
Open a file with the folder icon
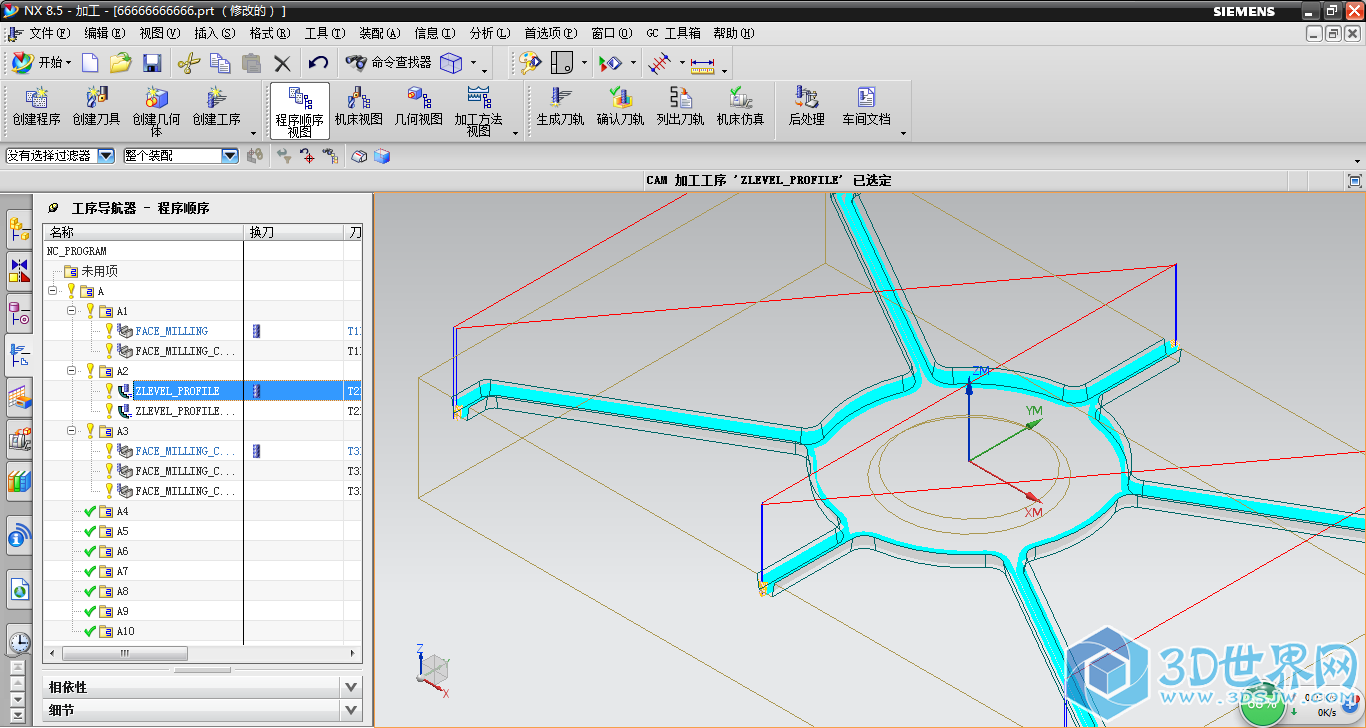click(x=121, y=63)
